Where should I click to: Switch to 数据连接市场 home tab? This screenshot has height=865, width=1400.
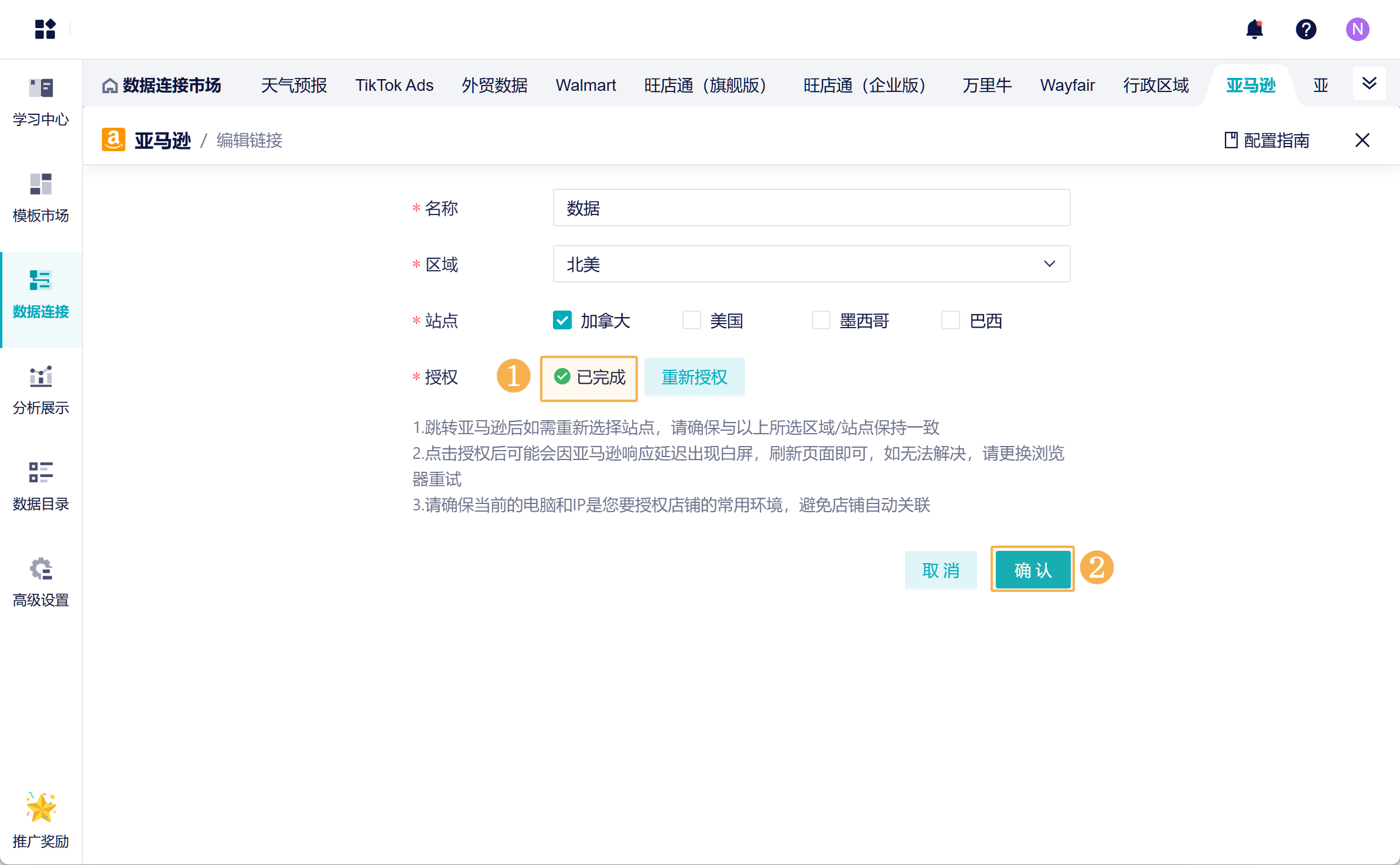coord(162,86)
